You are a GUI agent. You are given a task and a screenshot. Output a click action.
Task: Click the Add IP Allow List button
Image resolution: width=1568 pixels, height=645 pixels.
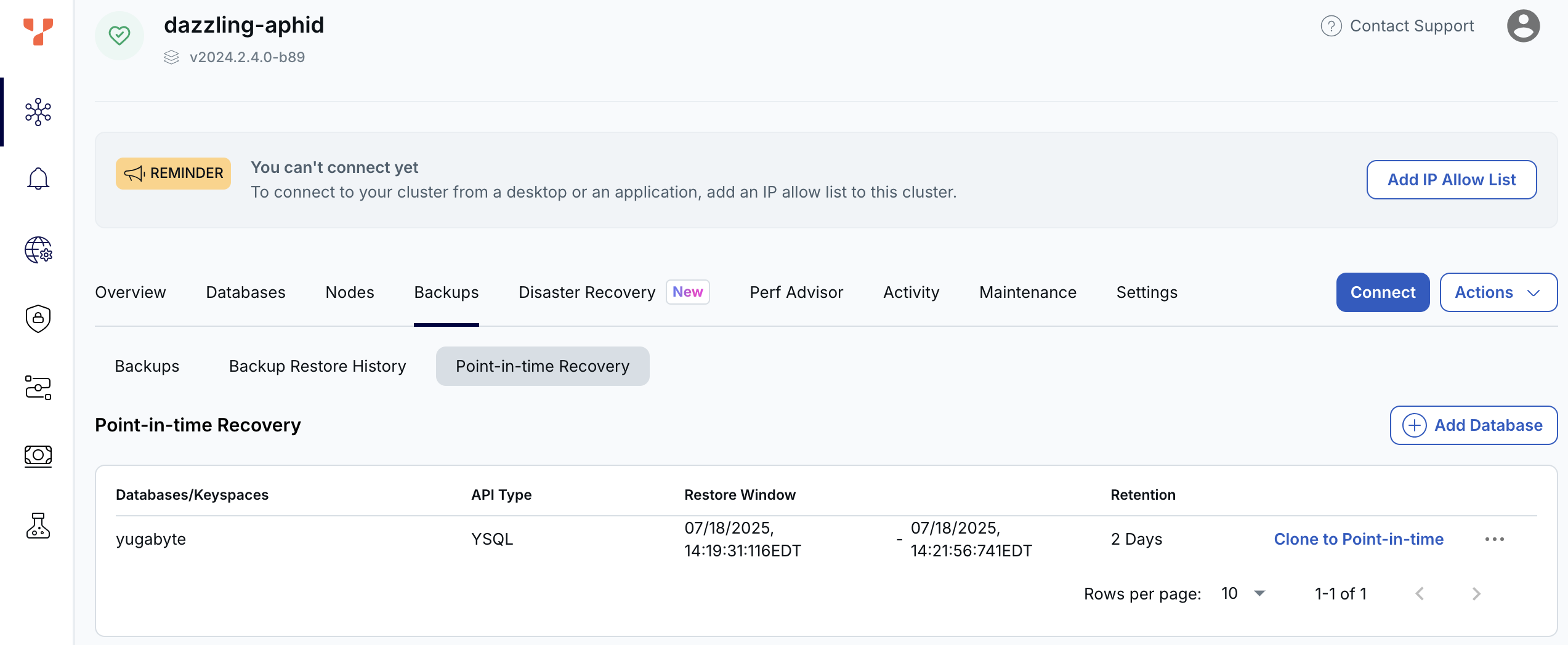coord(1451,180)
